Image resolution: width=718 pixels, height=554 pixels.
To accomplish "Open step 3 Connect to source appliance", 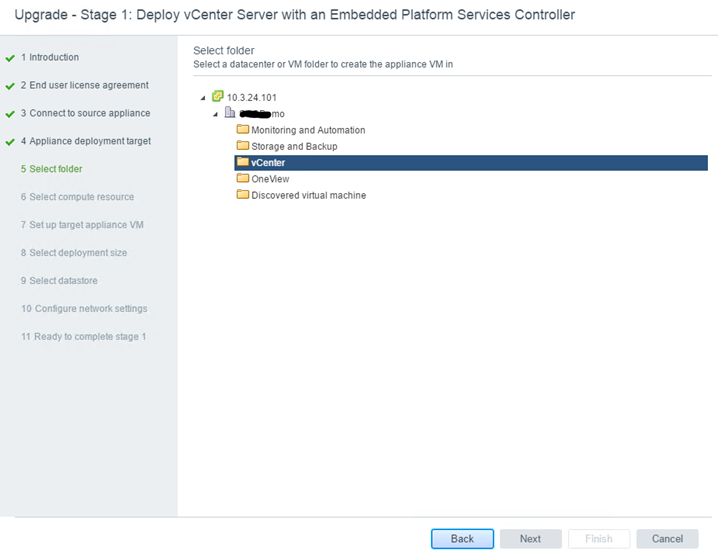I will [85, 113].
